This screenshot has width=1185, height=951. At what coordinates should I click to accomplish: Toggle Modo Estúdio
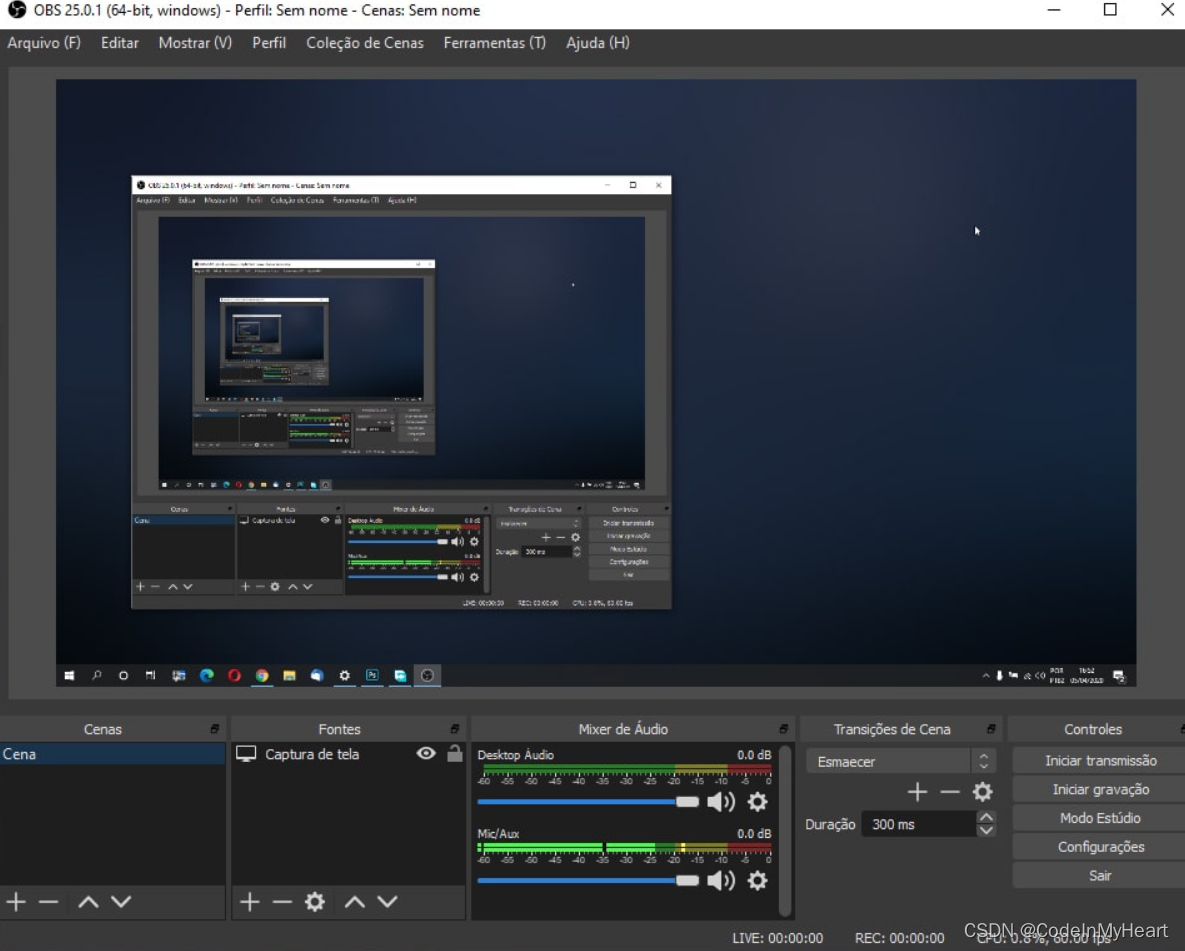pos(1100,818)
